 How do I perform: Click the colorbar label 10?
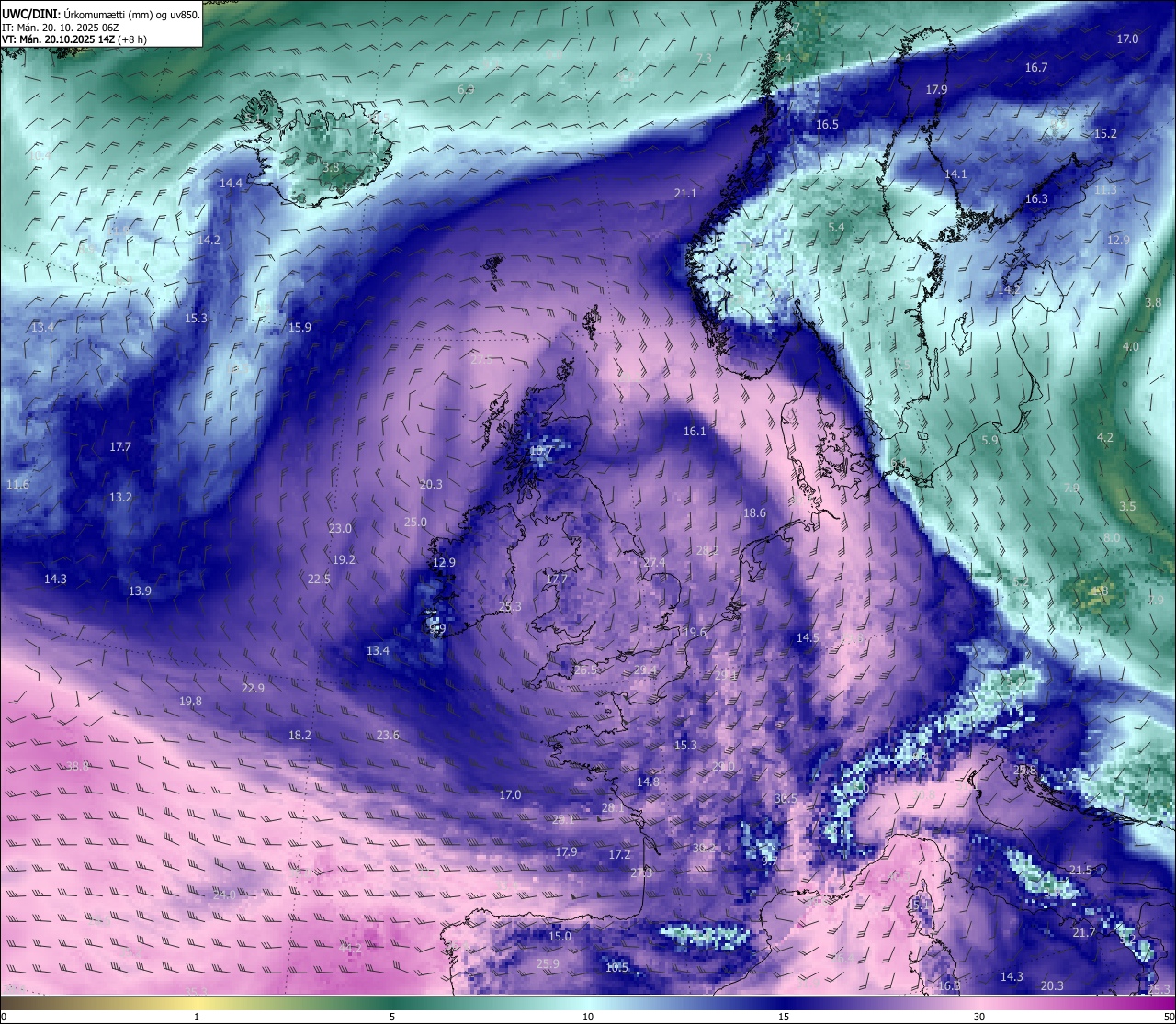click(588, 1017)
